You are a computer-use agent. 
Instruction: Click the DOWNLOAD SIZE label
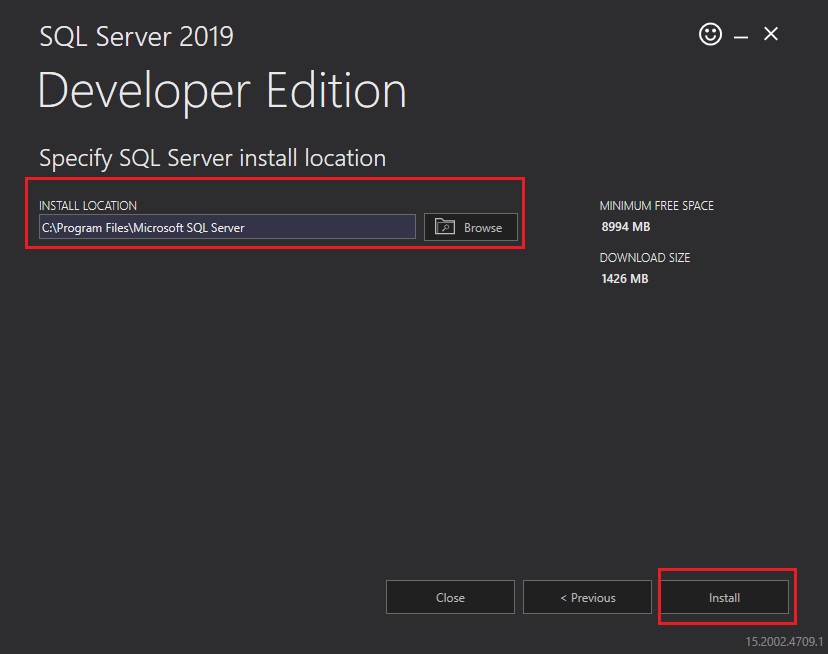click(x=645, y=257)
